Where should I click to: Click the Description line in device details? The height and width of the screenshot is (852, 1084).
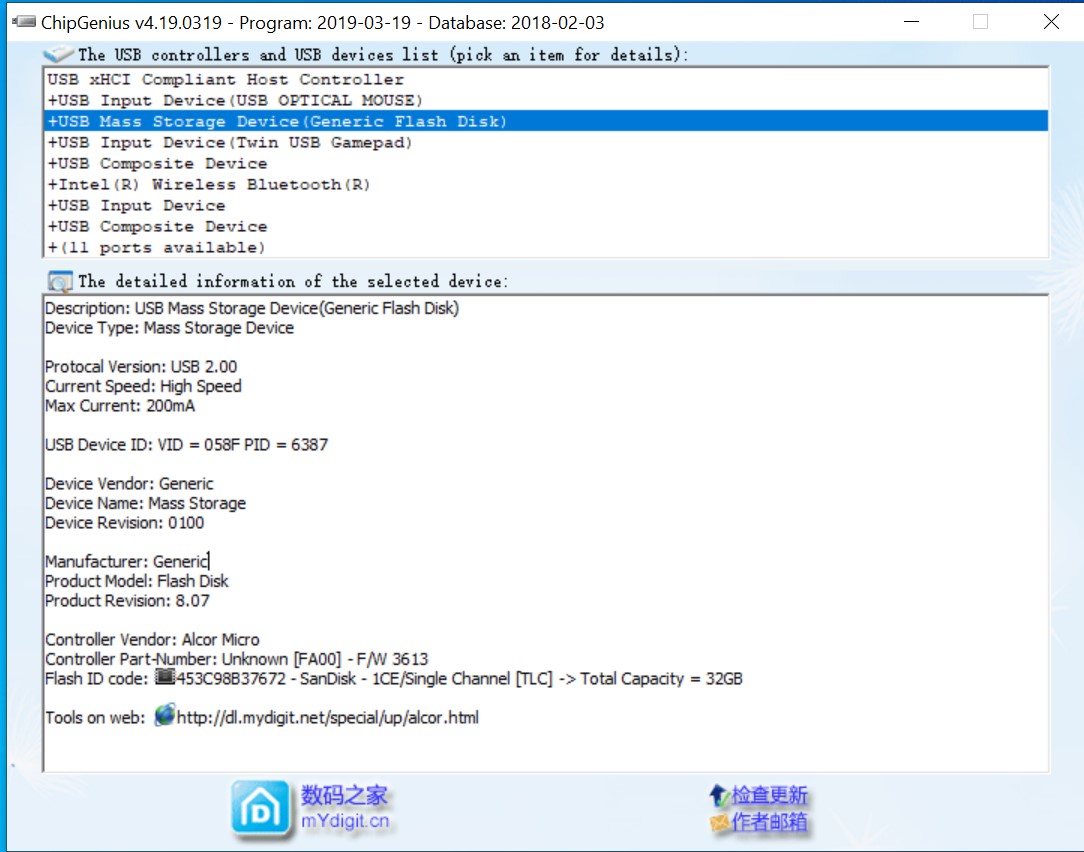point(252,308)
